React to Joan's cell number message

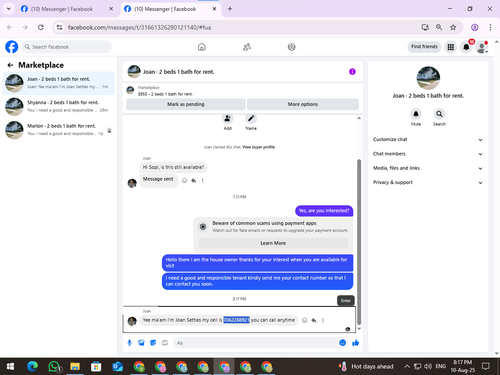click(x=304, y=320)
